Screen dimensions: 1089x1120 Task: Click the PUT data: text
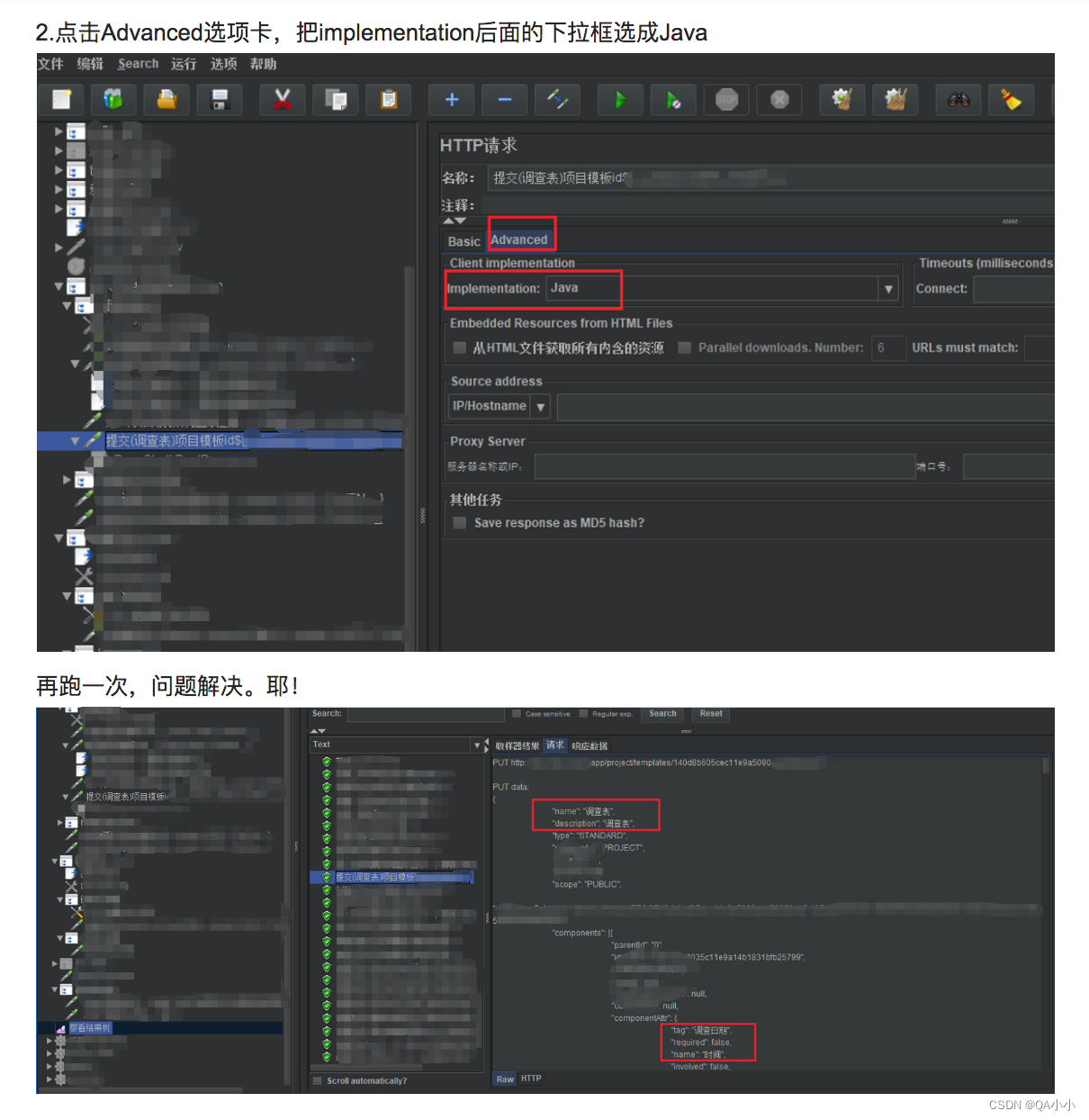510,787
